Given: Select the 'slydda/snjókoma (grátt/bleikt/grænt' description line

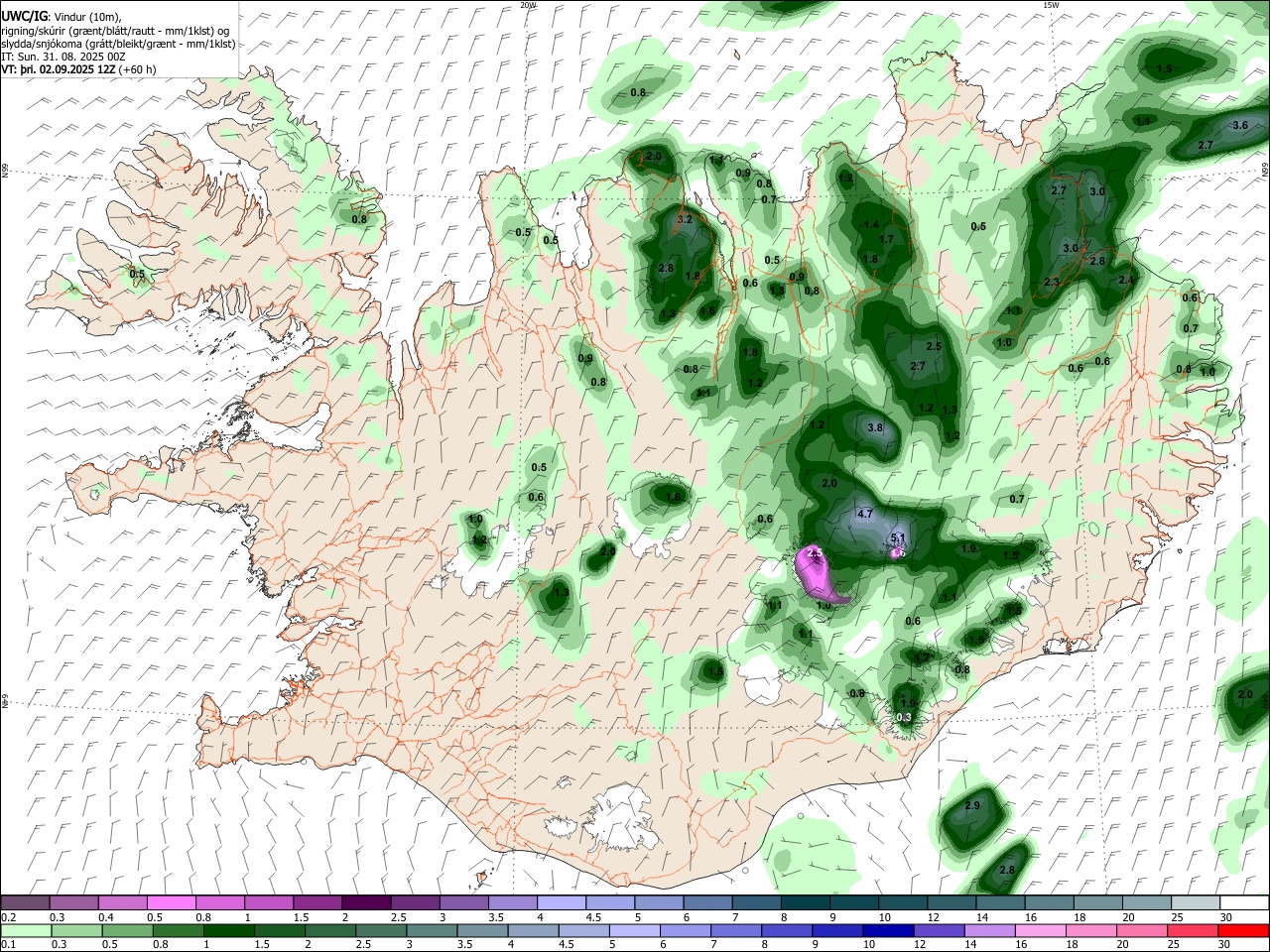Looking at the screenshot, I should tap(118, 44).
